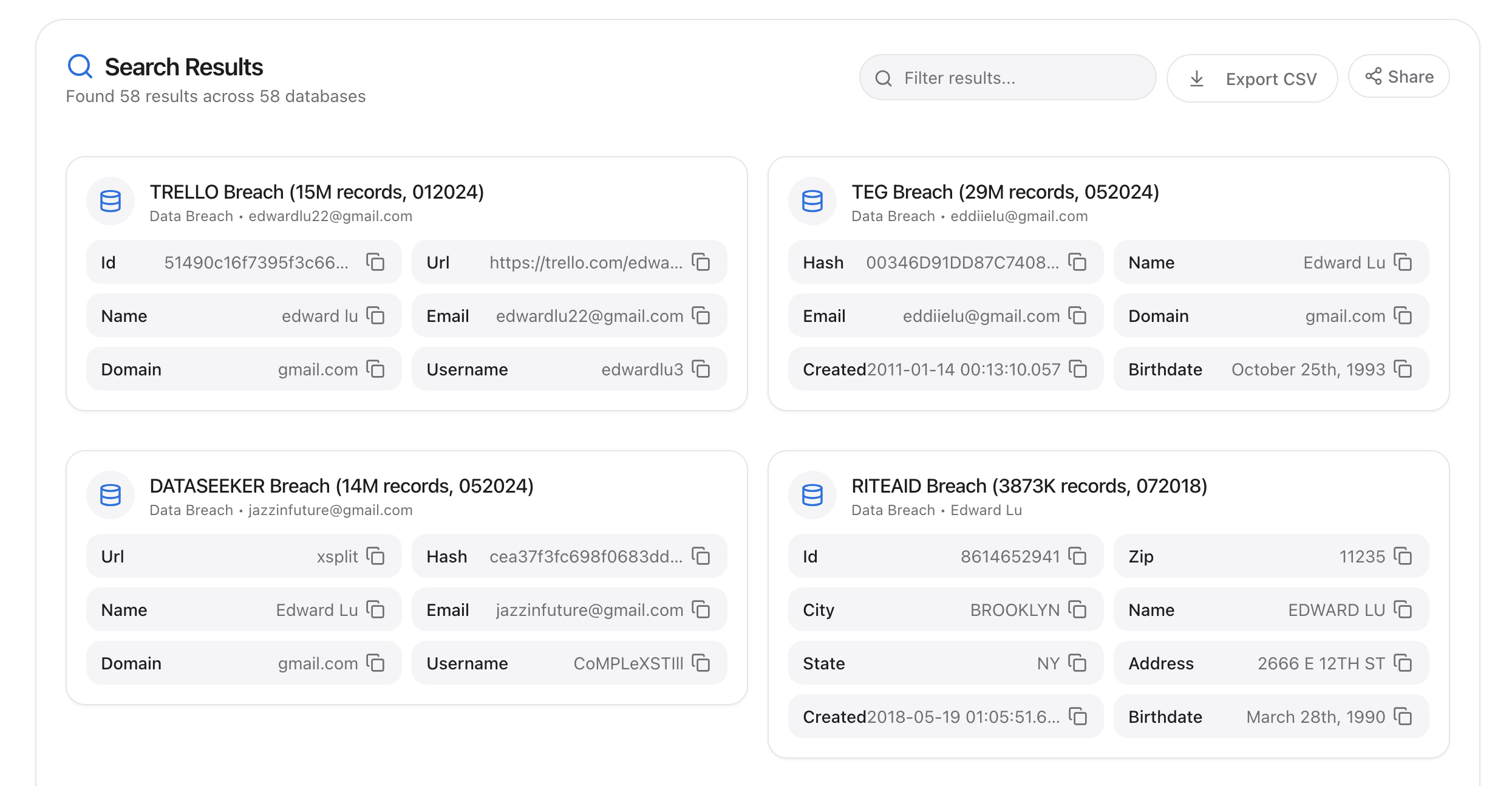This screenshot has height=786, width=1512.
Task: Copy the TEG breach hash
Action: pyautogui.click(x=1078, y=262)
